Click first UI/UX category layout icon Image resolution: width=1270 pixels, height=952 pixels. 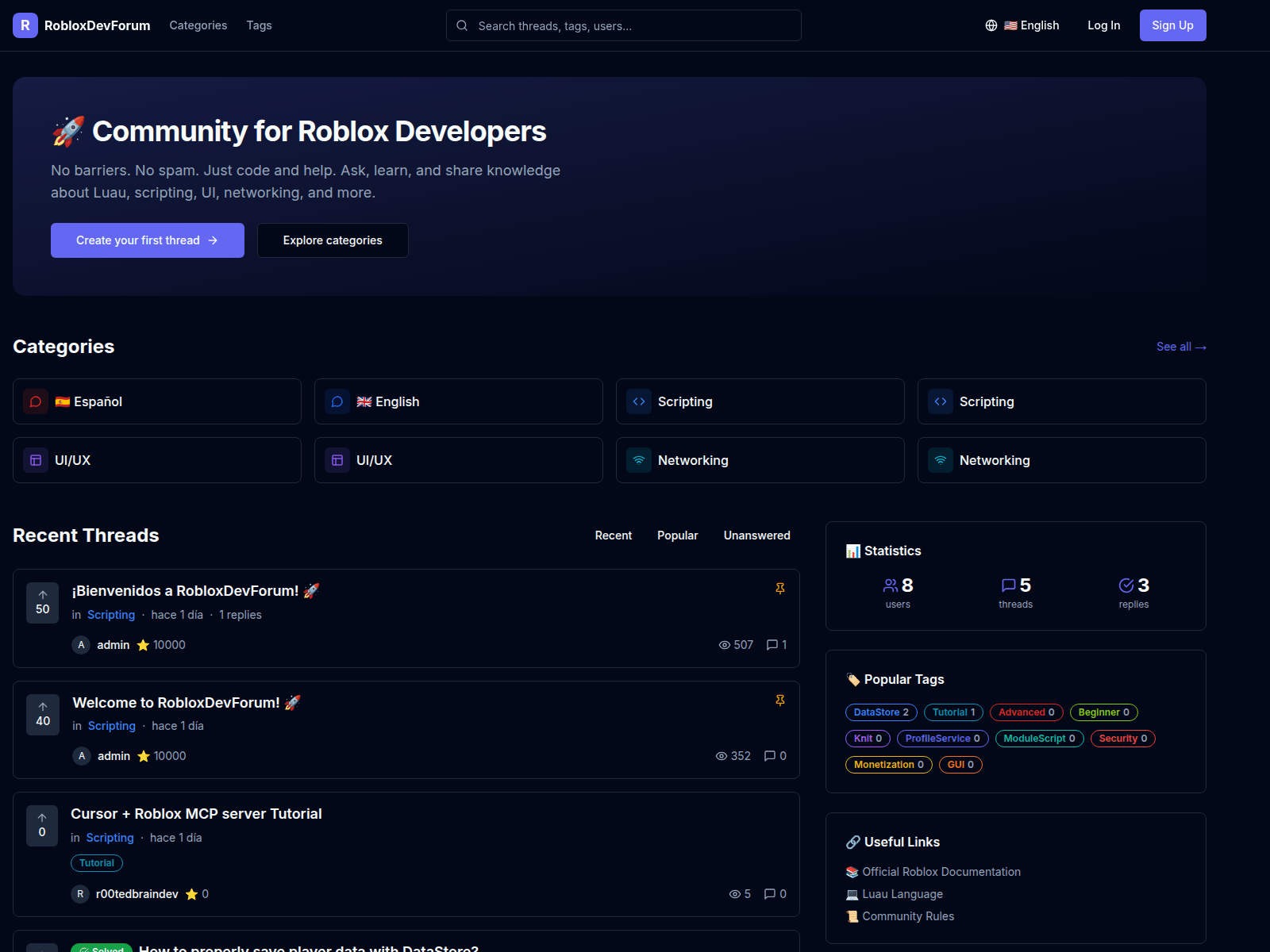coord(36,460)
